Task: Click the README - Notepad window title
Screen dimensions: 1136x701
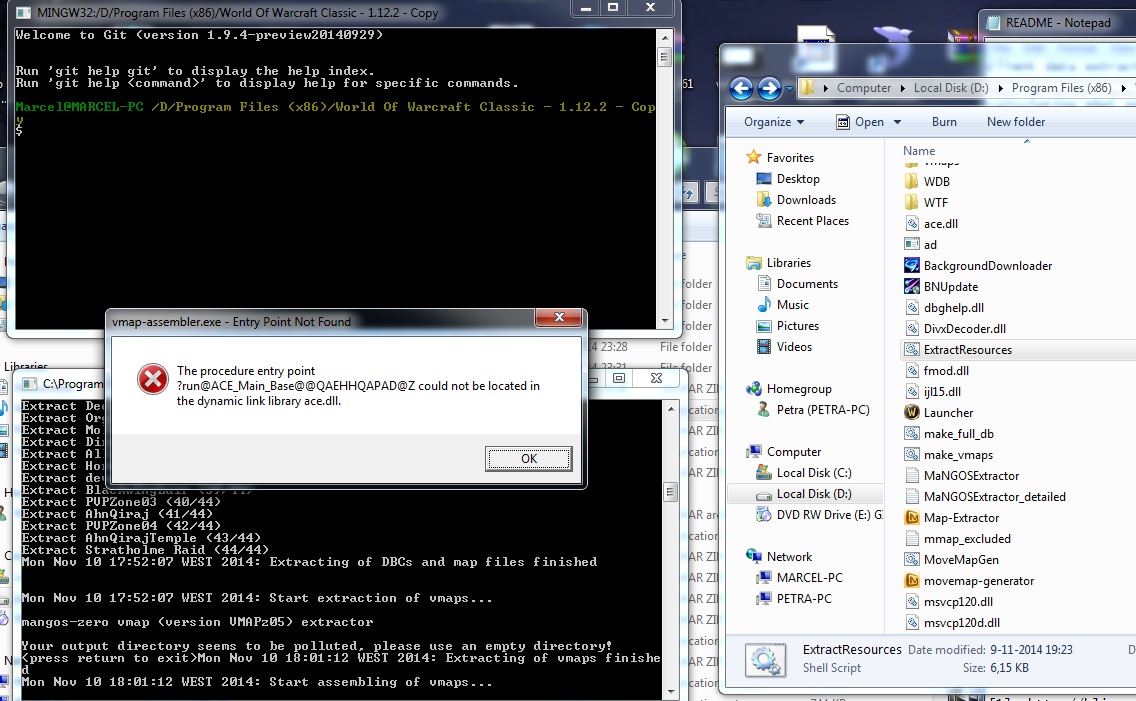Action: [x=1058, y=22]
